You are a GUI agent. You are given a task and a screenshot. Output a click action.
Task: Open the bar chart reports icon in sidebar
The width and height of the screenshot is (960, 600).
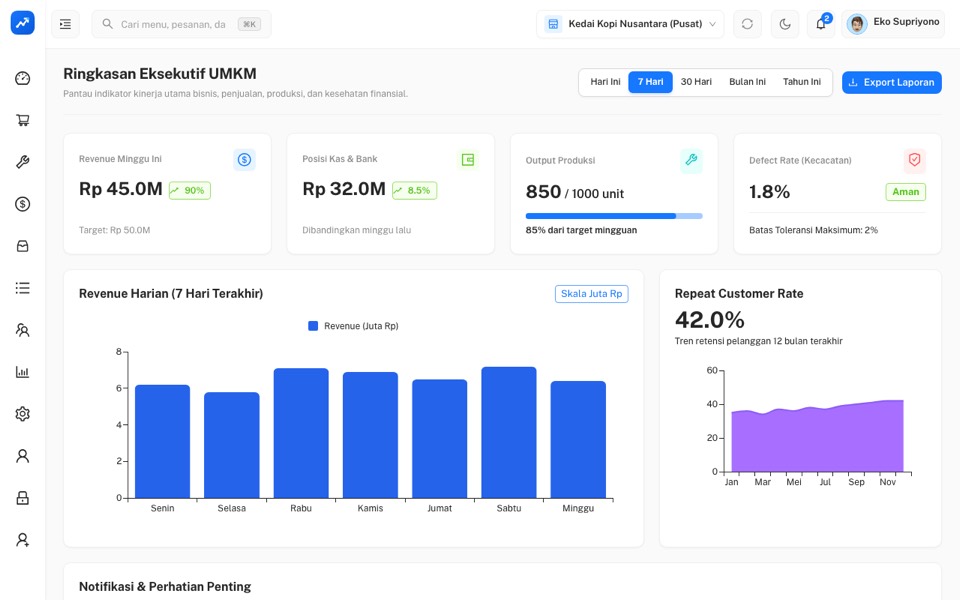tap(23, 372)
